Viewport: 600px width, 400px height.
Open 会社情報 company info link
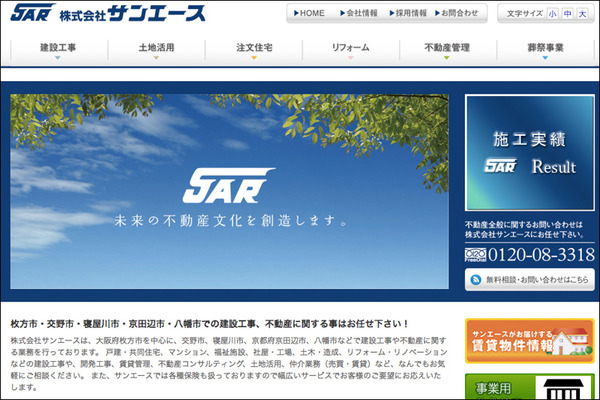click(359, 14)
